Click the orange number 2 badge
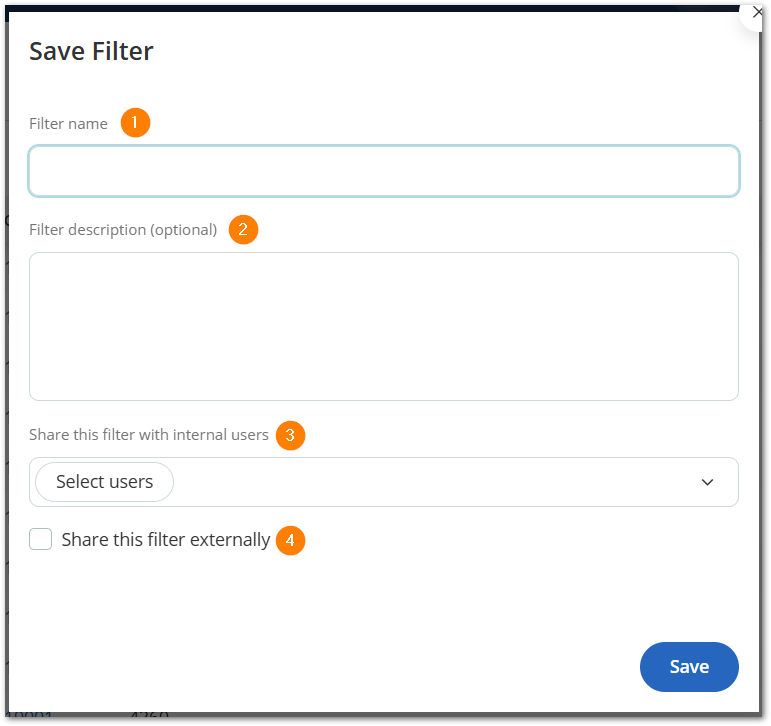The height and width of the screenshot is (726, 771). [x=243, y=229]
